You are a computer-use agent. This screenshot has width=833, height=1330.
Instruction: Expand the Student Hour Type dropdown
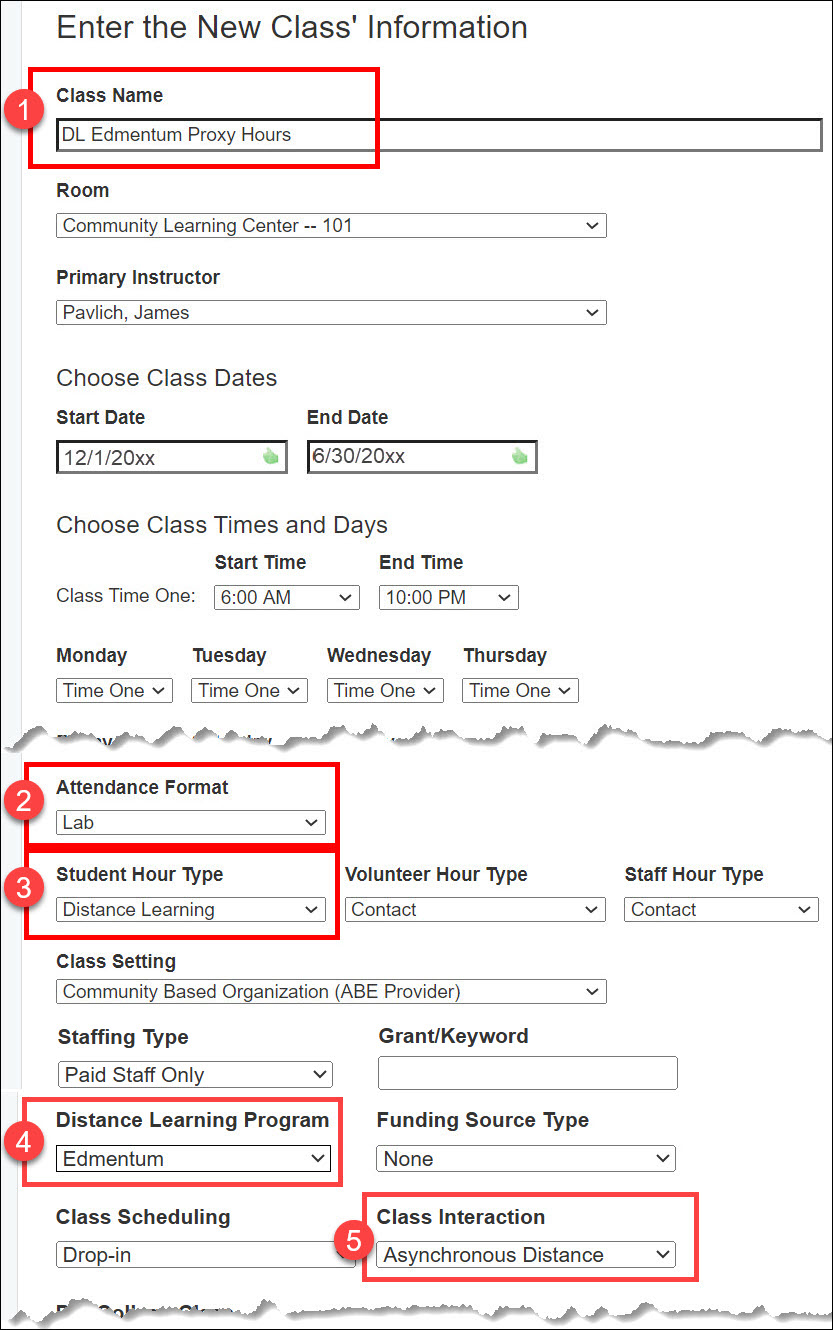pos(191,910)
